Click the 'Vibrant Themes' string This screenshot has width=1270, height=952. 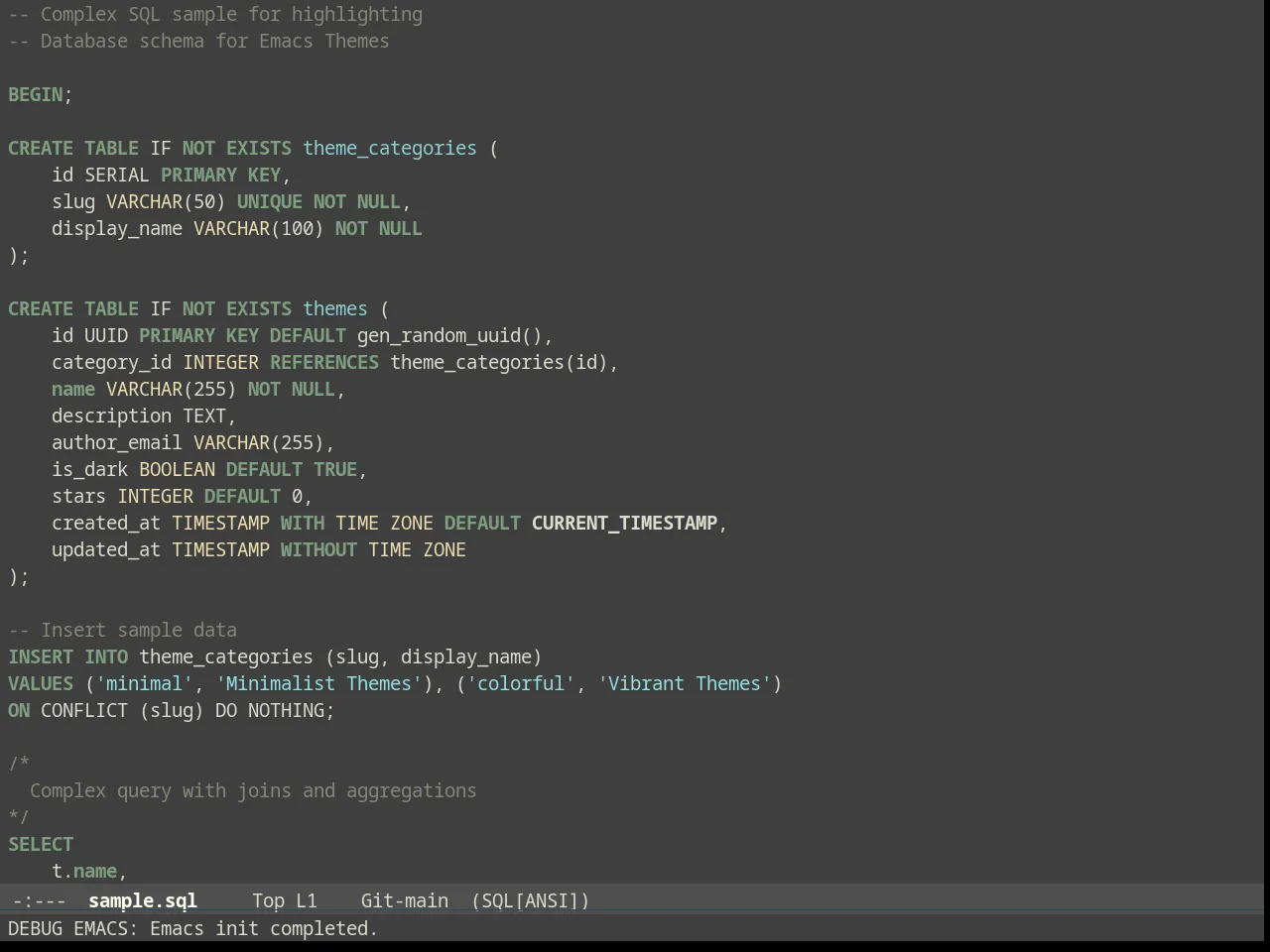685,683
